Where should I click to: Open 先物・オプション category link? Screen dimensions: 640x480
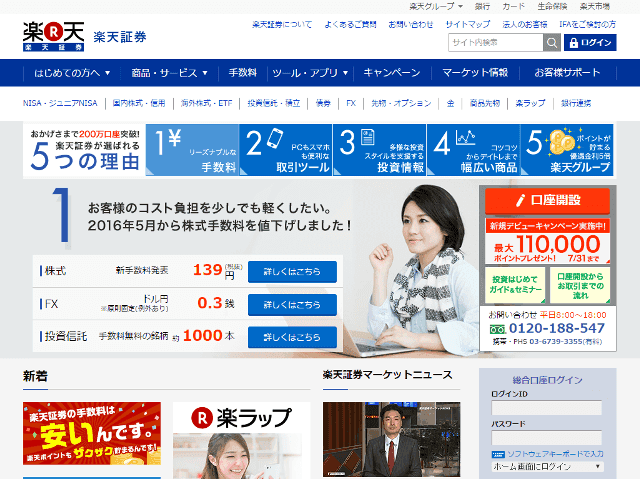pyautogui.click(x=401, y=103)
